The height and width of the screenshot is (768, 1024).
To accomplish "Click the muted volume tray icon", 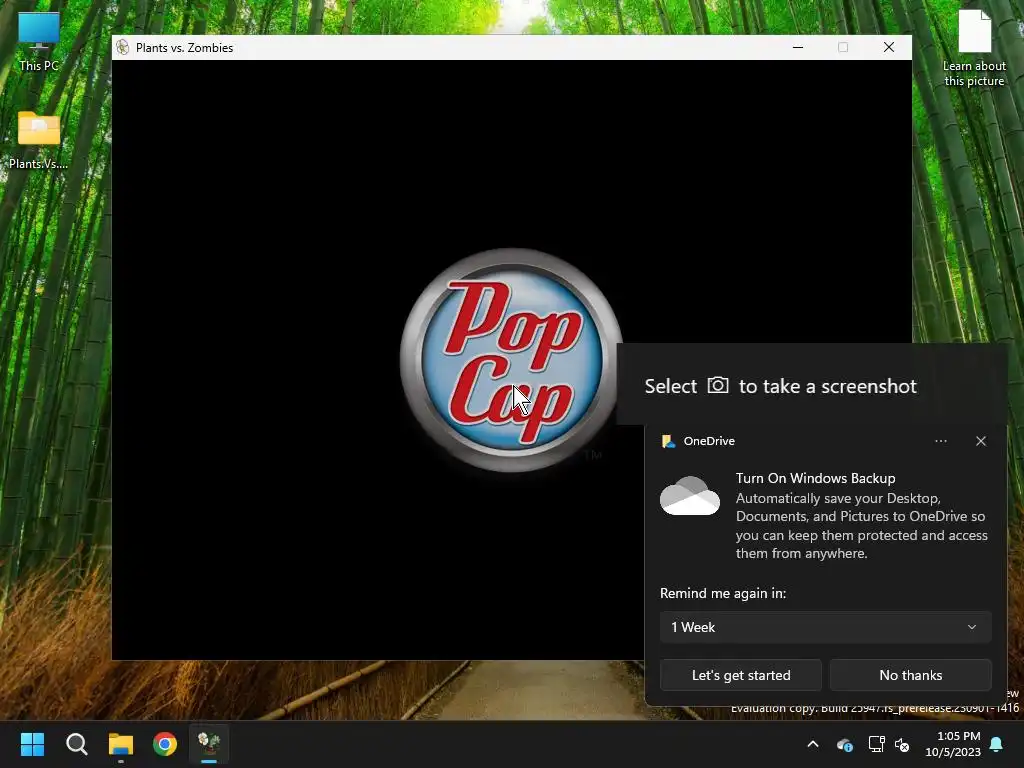I will (x=902, y=744).
